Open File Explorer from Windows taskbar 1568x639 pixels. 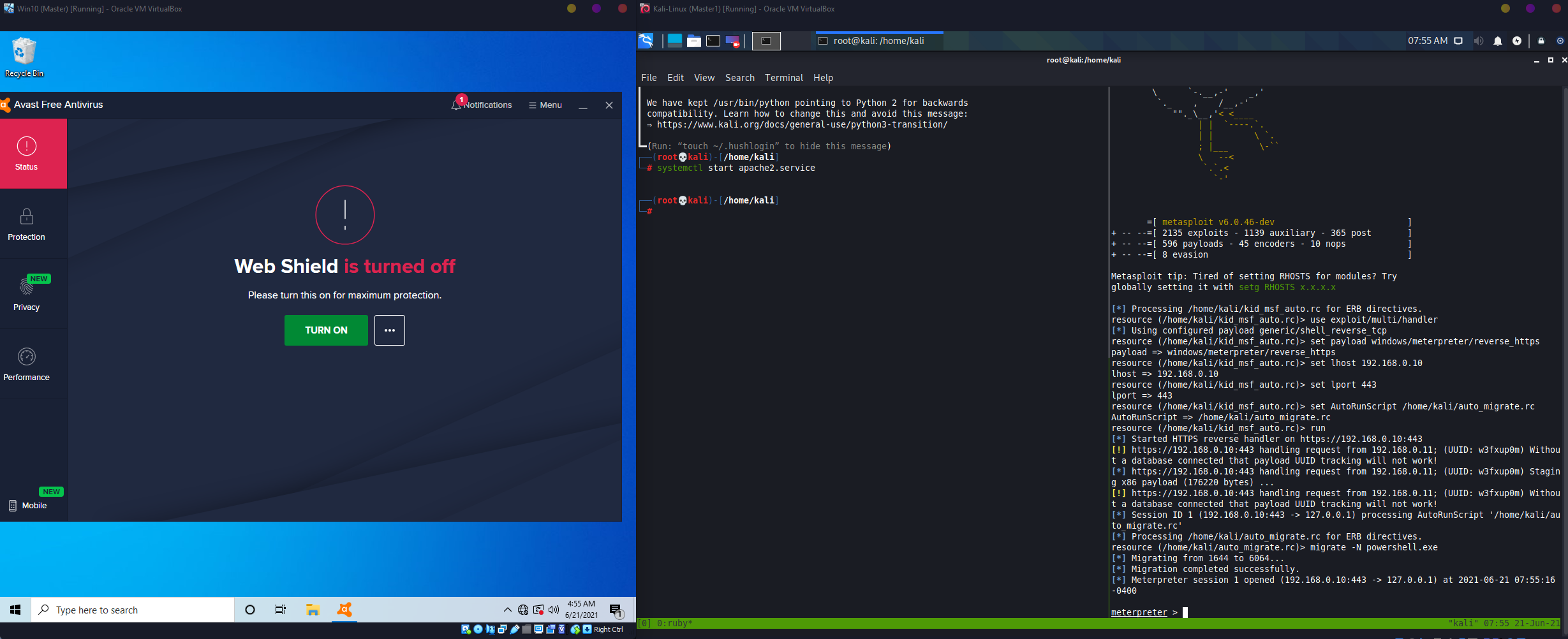tap(313, 610)
